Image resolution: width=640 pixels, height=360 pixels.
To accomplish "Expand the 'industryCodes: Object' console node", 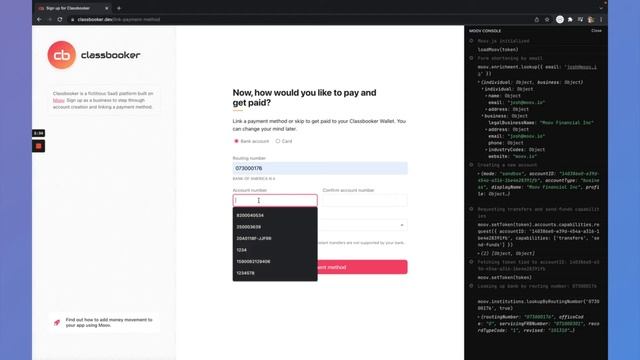I will pos(486,150).
